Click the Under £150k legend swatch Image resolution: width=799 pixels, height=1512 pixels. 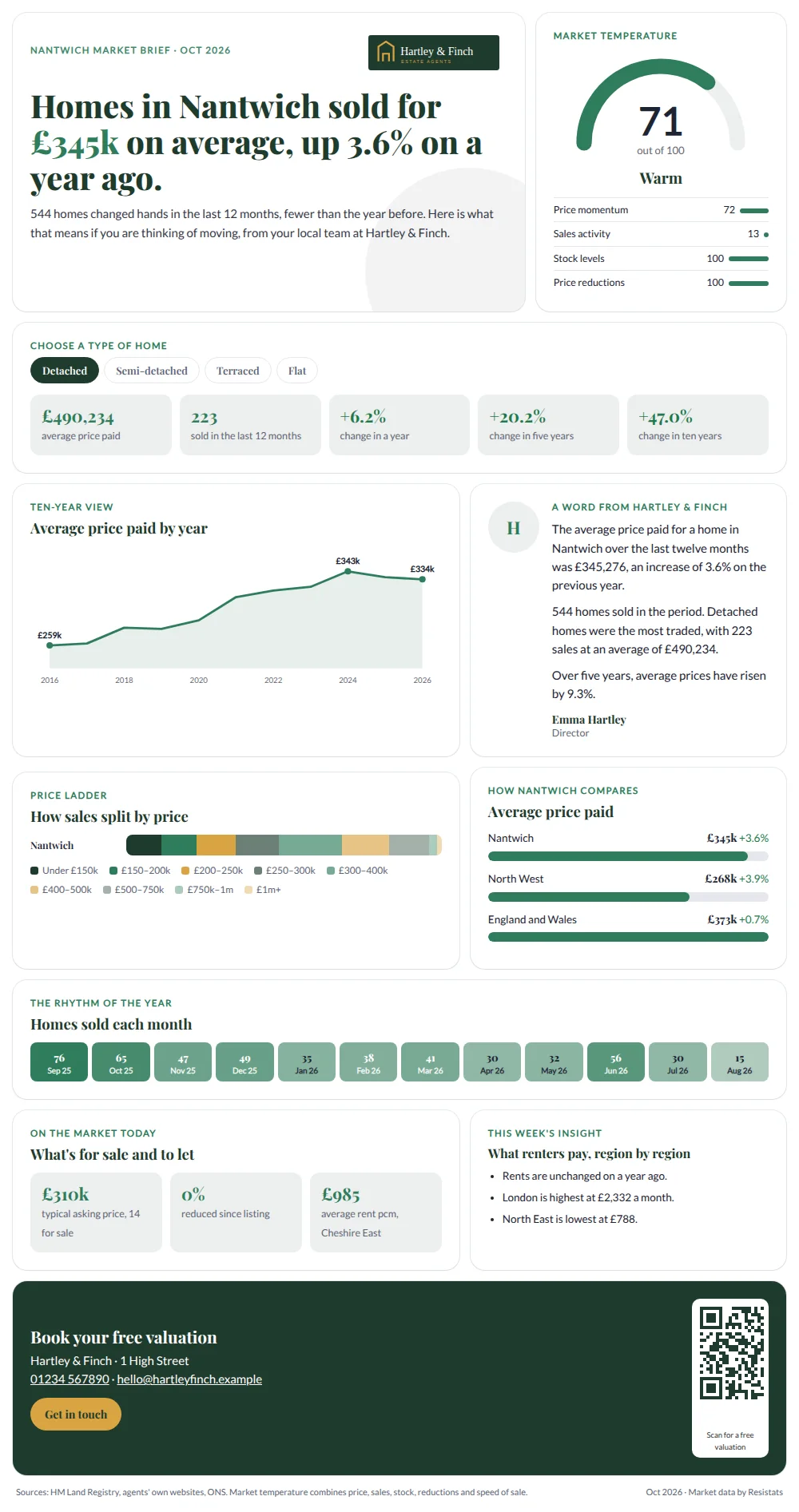[34, 871]
